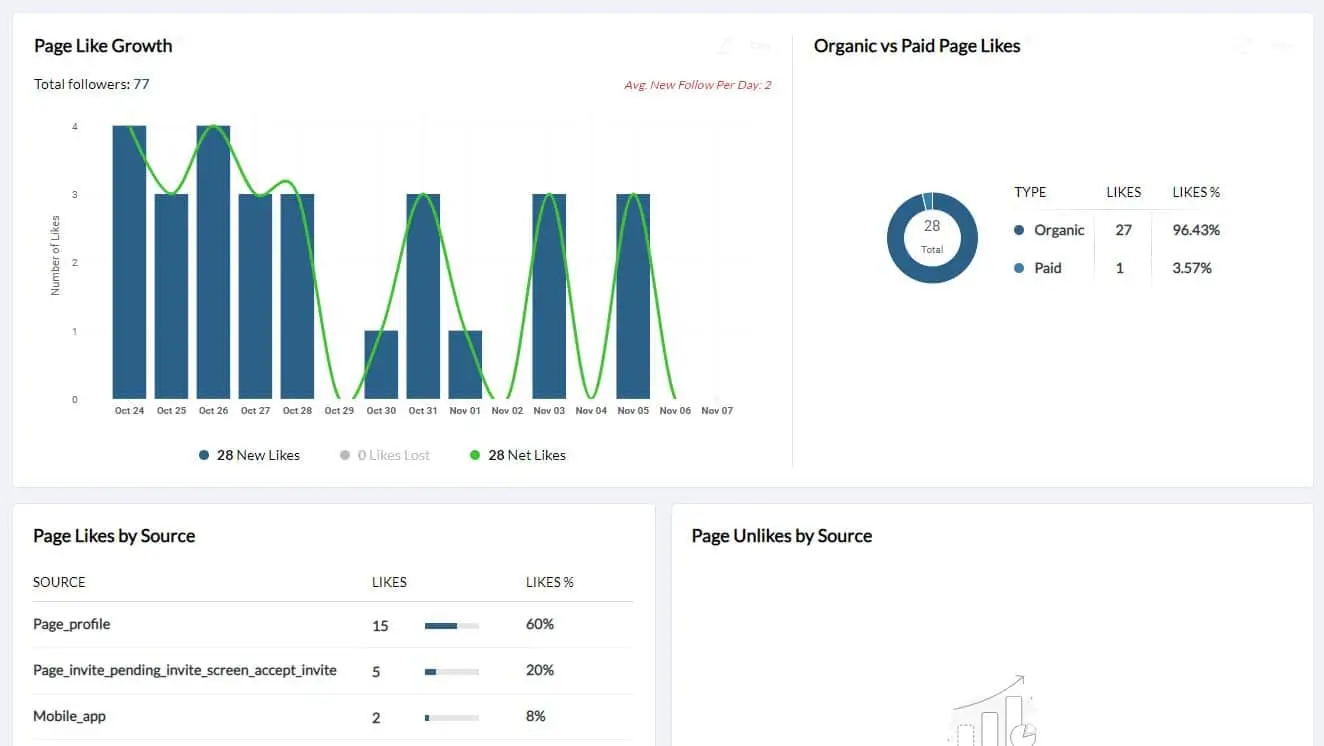Select the Oct 24 bar in chart
The height and width of the screenshot is (746, 1324).
(129, 262)
